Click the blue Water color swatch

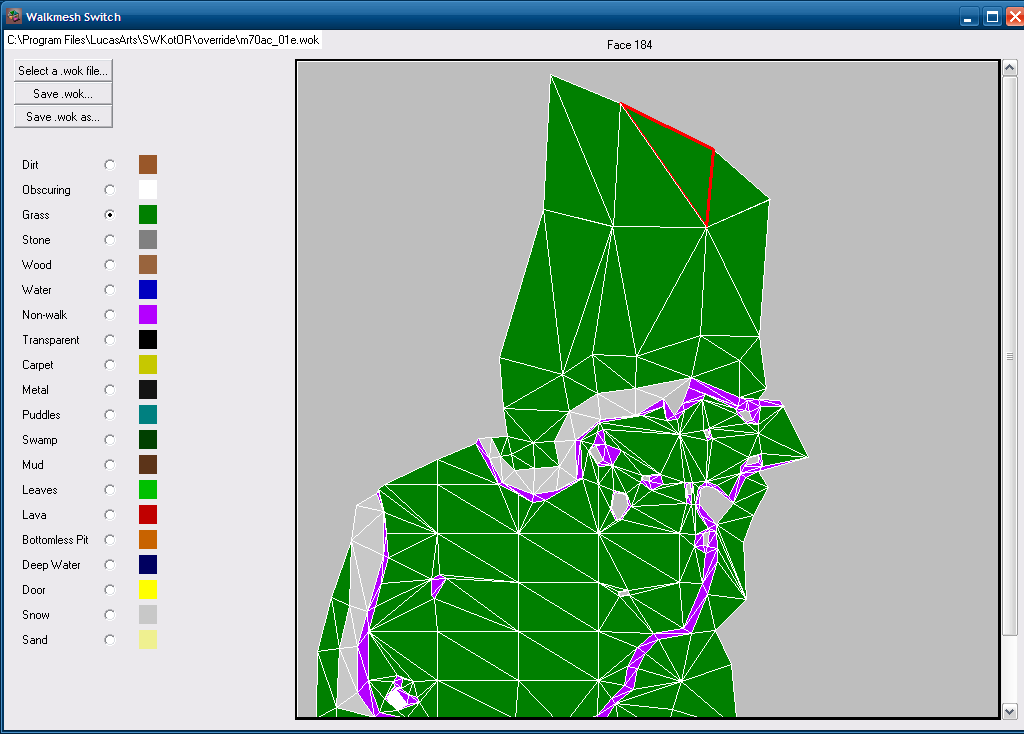coord(148,290)
